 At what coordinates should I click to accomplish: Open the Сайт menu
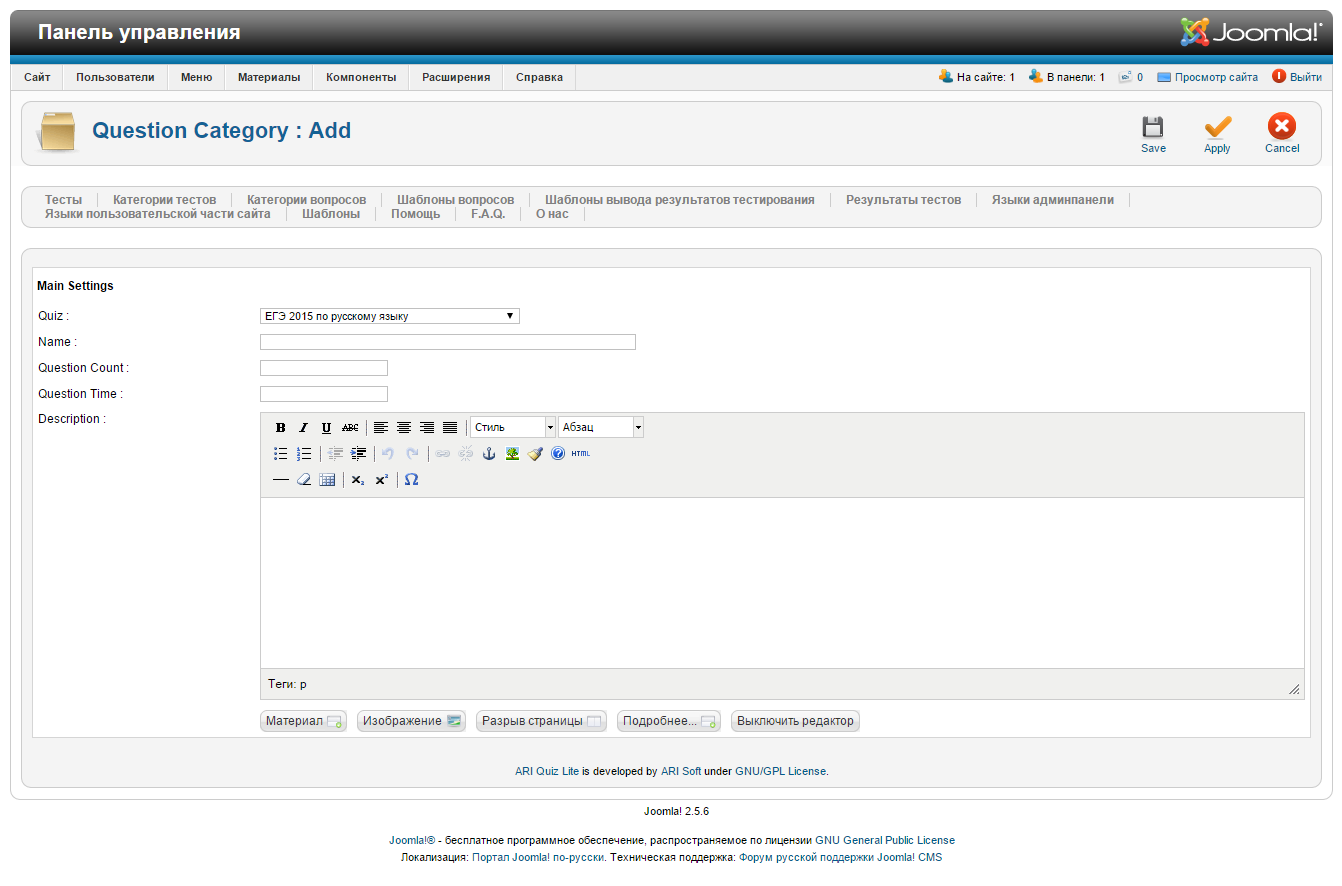pyautogui.click(x=37, y=77)
